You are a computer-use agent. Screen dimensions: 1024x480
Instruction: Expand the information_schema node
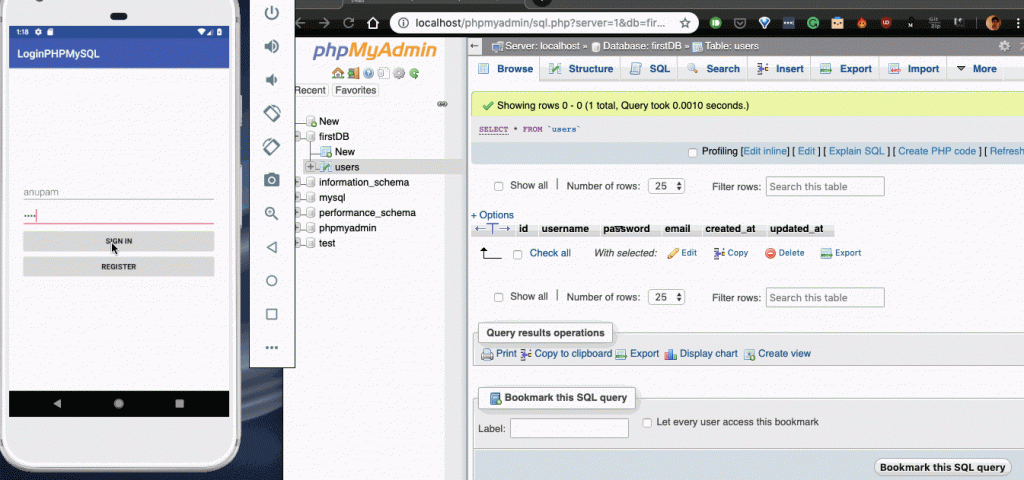pos(298,182)
